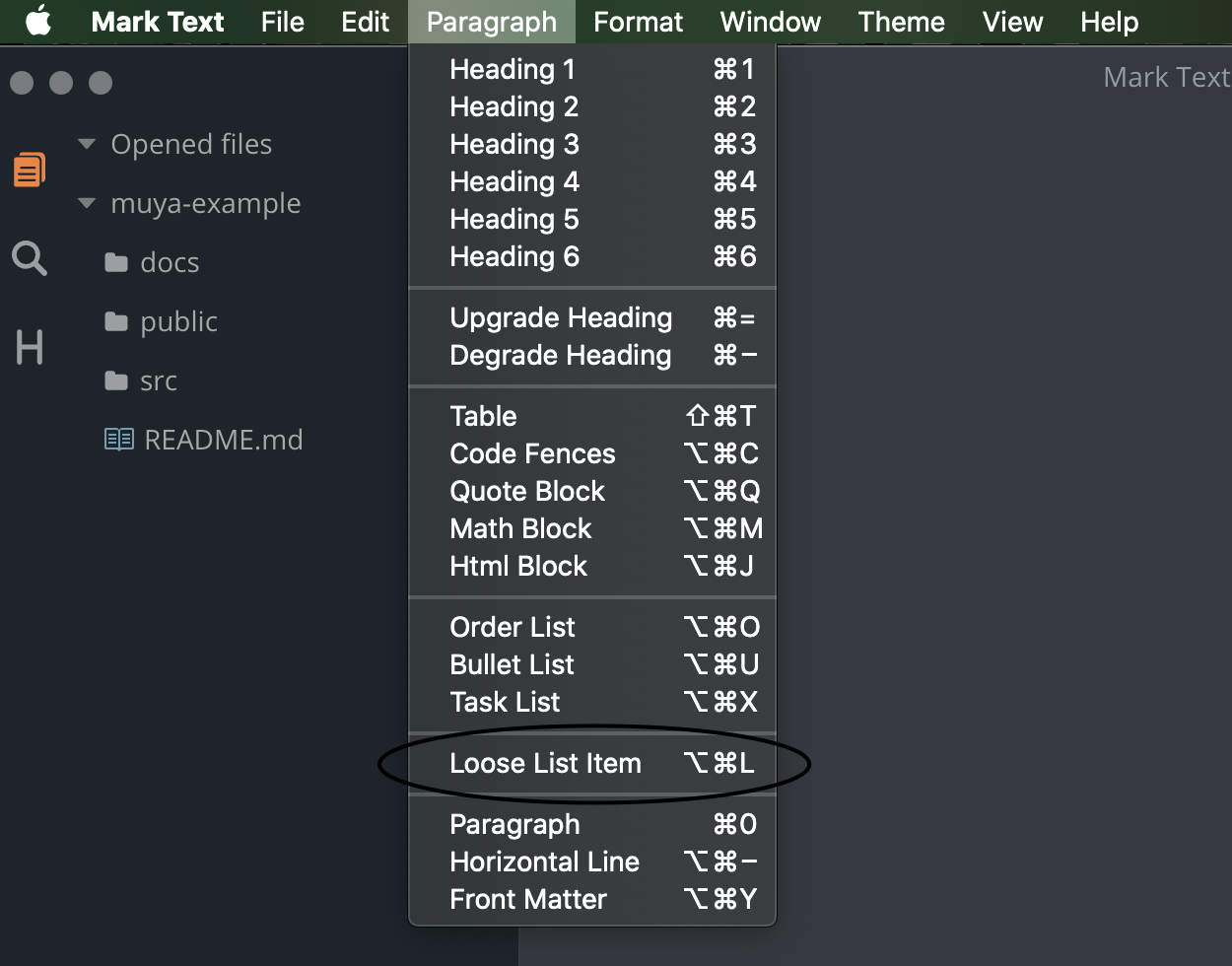Open the Format menu

coord(637,21)
